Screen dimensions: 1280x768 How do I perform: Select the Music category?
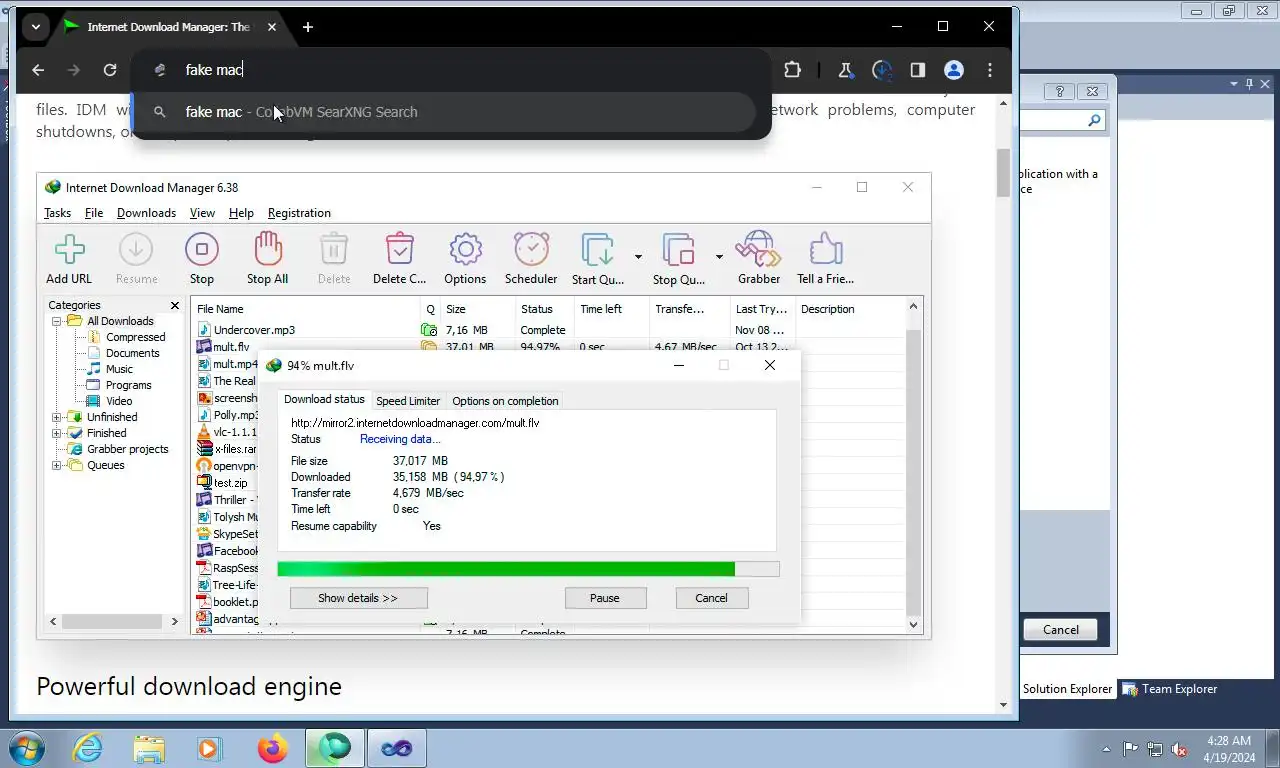119,369
